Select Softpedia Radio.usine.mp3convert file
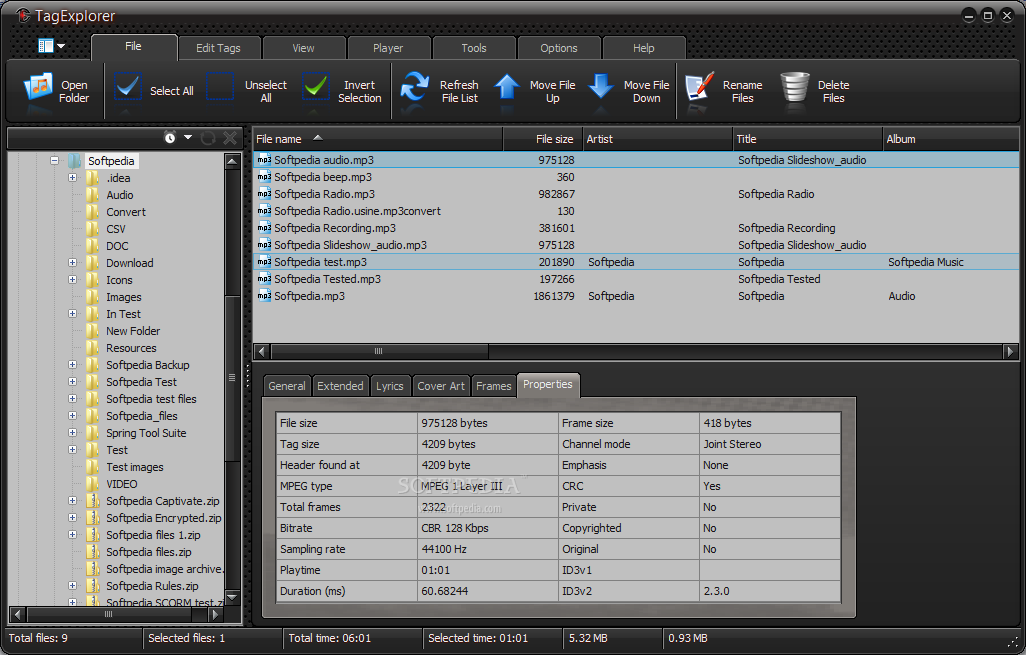The height and width of the screenshot is (655, 1026). click(x=635, y=211)
